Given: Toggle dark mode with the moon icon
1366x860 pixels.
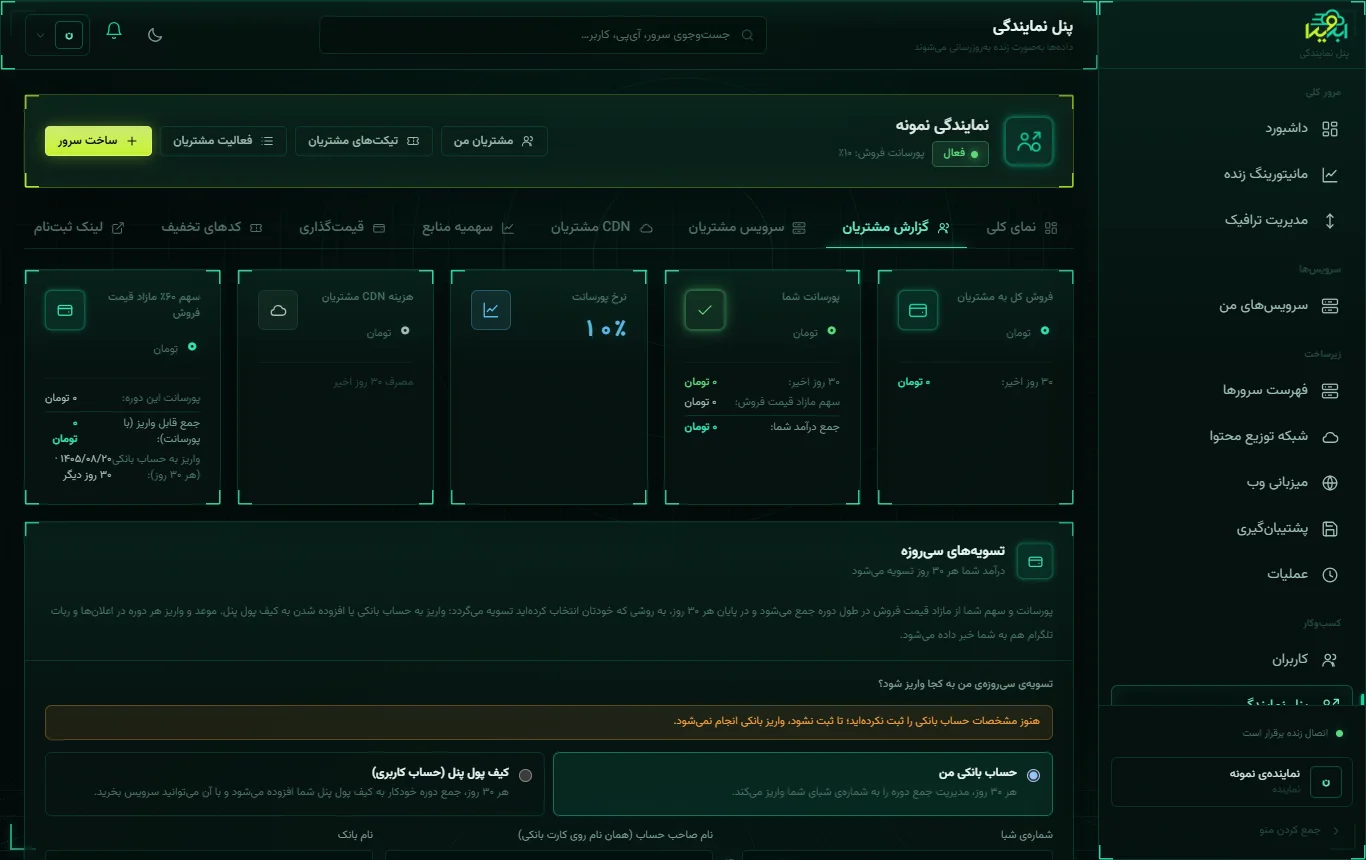Looking at the screenshot, I should 155,35.
